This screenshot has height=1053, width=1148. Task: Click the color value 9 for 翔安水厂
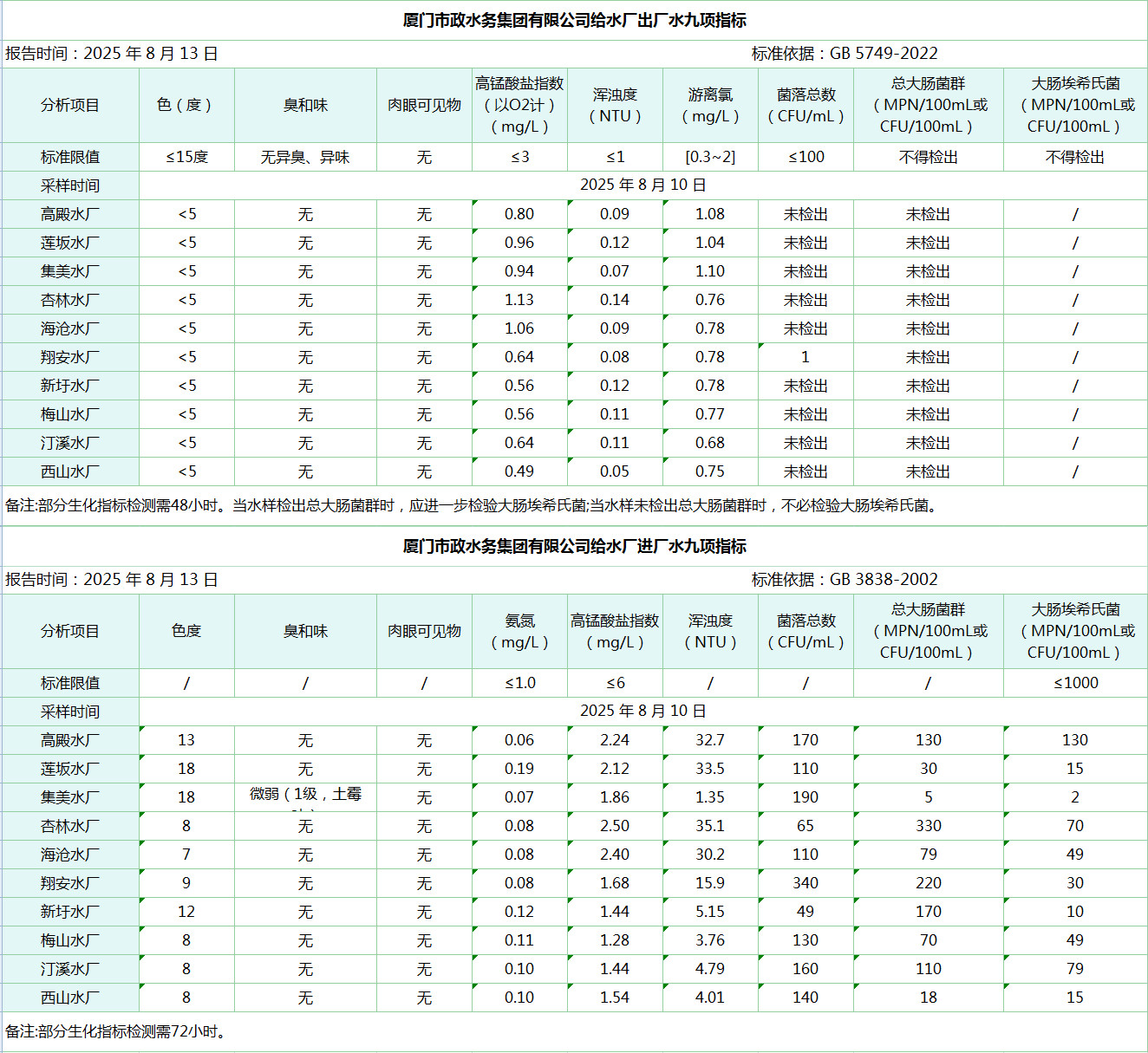click(186, 883)
